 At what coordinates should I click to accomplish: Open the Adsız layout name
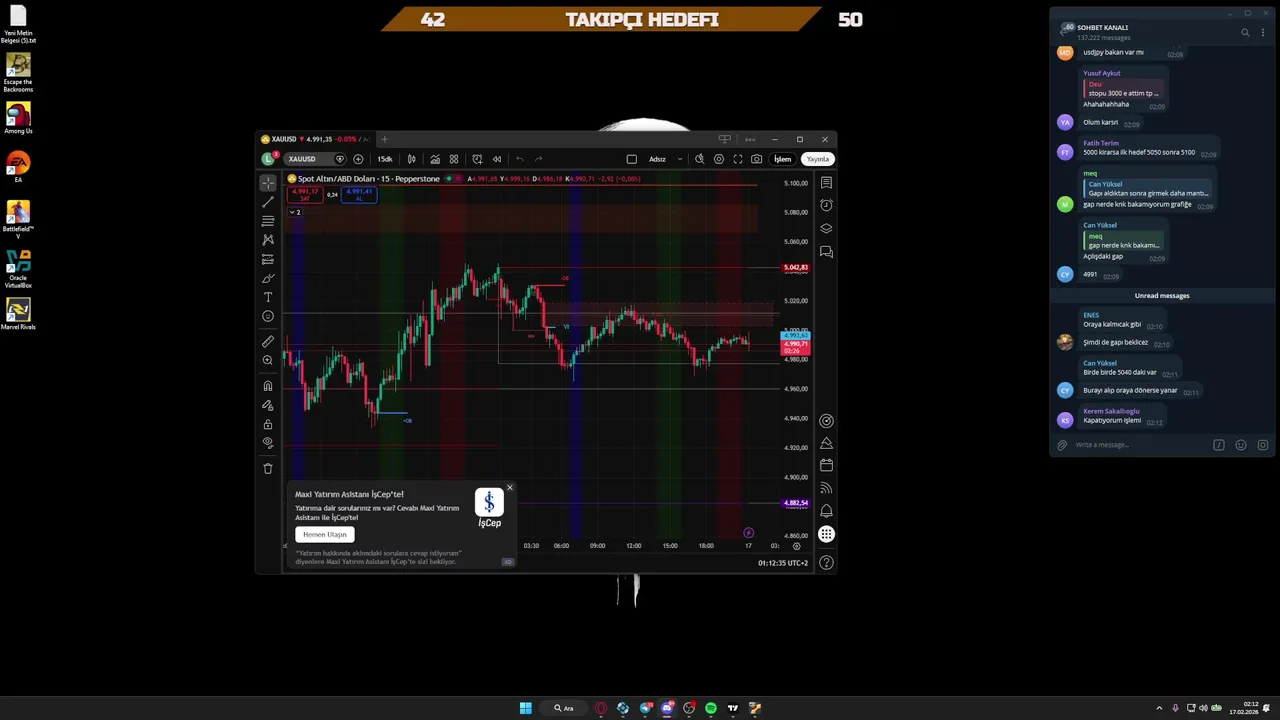click(x=657, y=159)
